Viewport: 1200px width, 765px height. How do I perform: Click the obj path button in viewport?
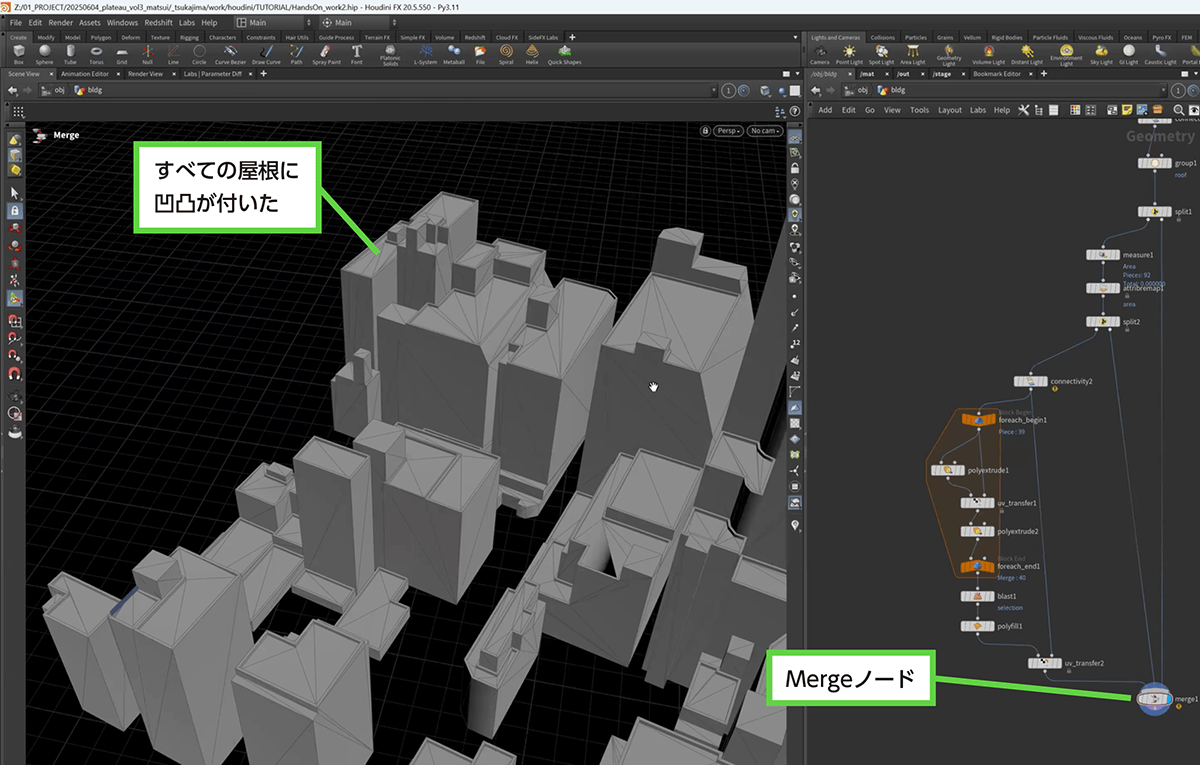click(54, 90)
